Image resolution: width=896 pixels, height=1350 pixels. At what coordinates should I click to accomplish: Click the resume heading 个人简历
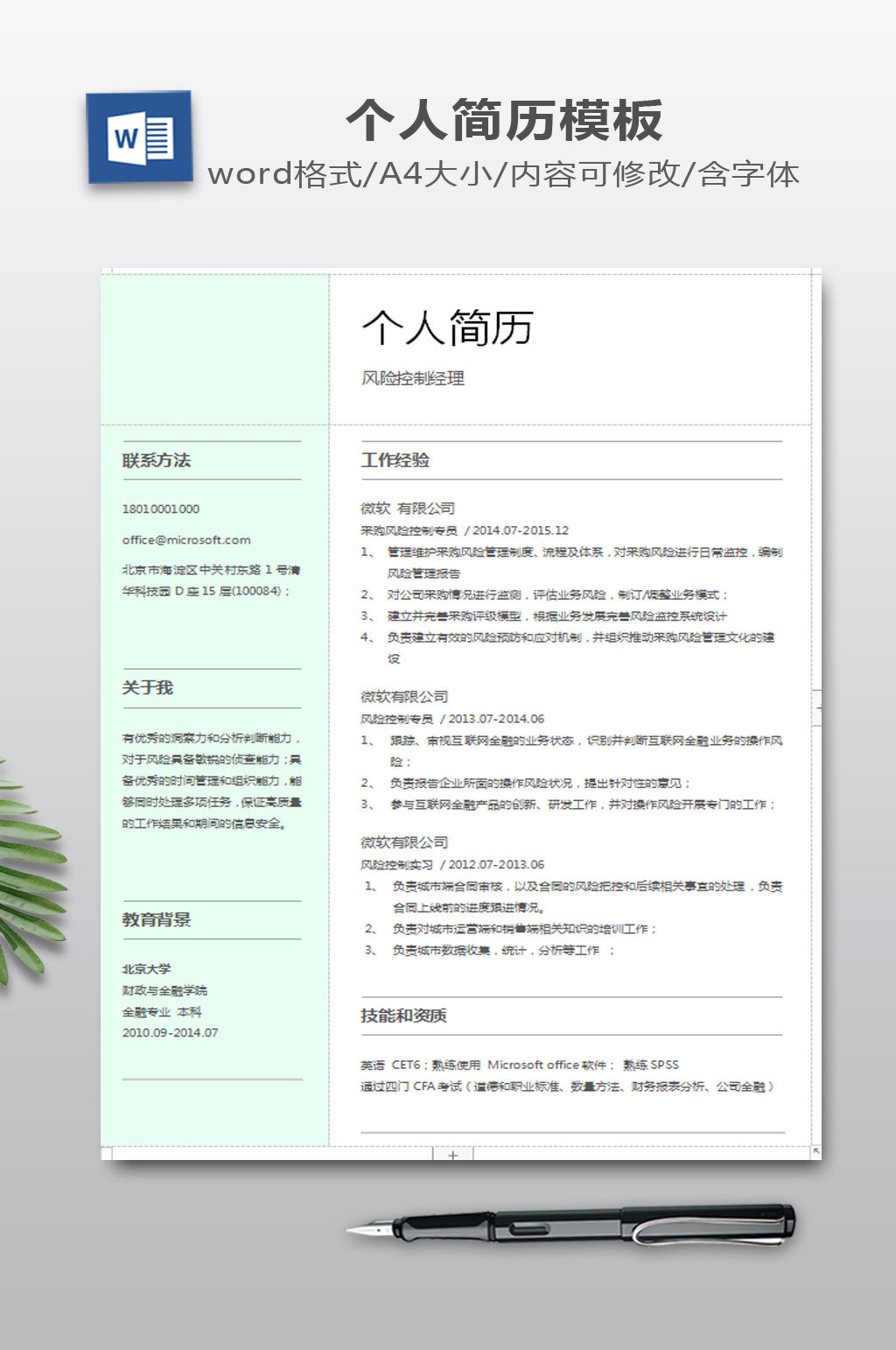[x=447, y=328]
